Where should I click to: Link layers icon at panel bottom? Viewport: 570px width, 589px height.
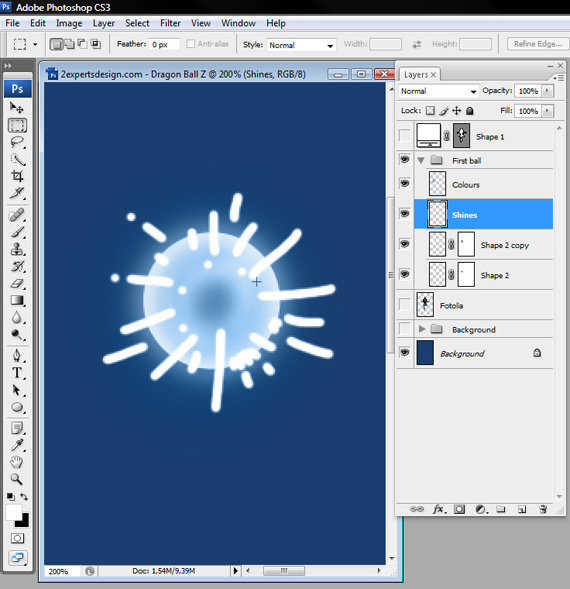pos(416,509)
